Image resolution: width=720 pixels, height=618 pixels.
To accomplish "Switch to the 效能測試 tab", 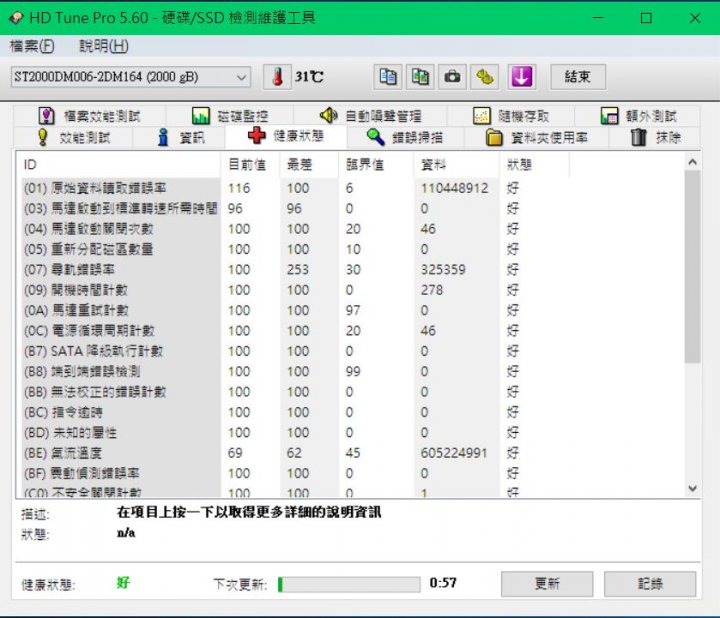I will (73, 137).
